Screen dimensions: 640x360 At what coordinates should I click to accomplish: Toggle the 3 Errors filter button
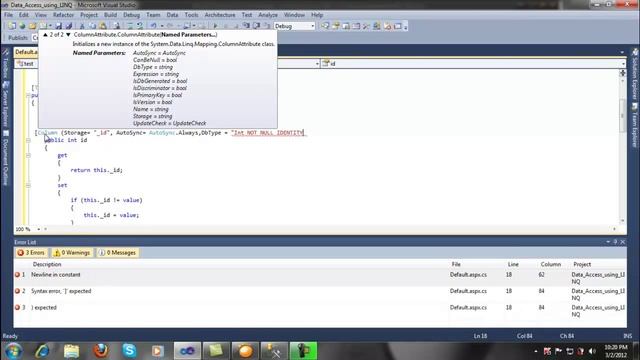[31, 253]
